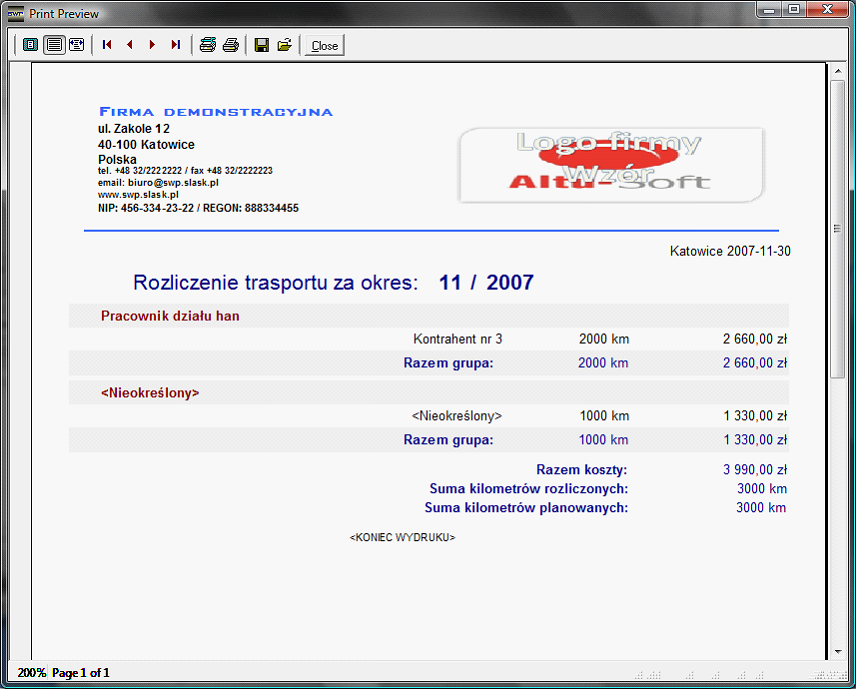857x690 pixels.
Task: Maximize the Print Preview window
Action: (x=794, y=10)
